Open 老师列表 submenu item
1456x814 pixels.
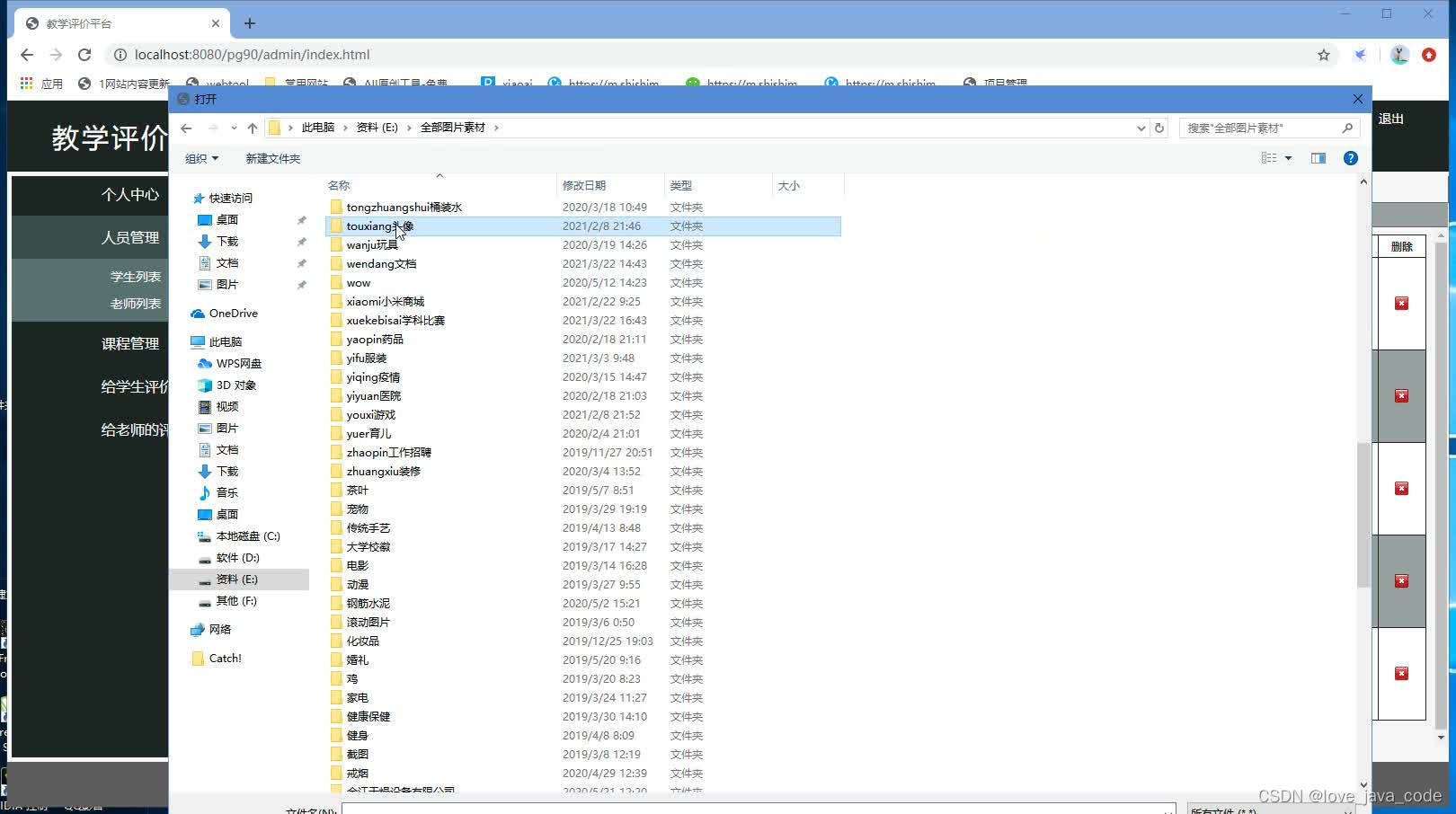[136, 304]
